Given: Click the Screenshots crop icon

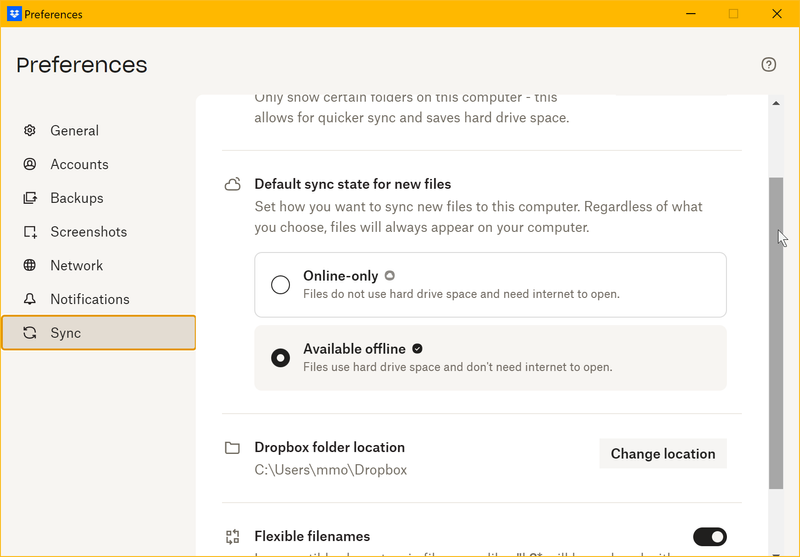Looking at the screenshot, I should [30, 232].
